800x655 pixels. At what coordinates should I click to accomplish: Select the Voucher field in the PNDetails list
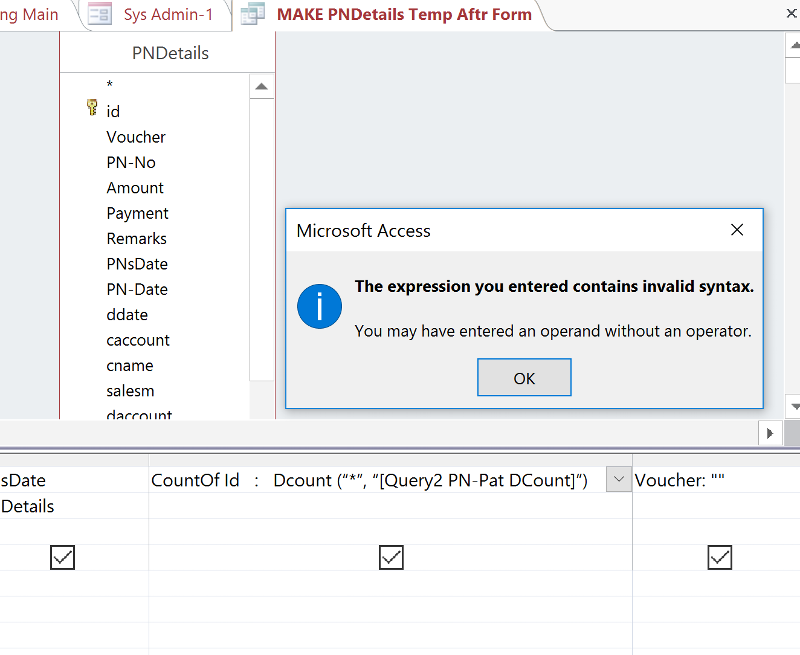(x=135, y=137)
